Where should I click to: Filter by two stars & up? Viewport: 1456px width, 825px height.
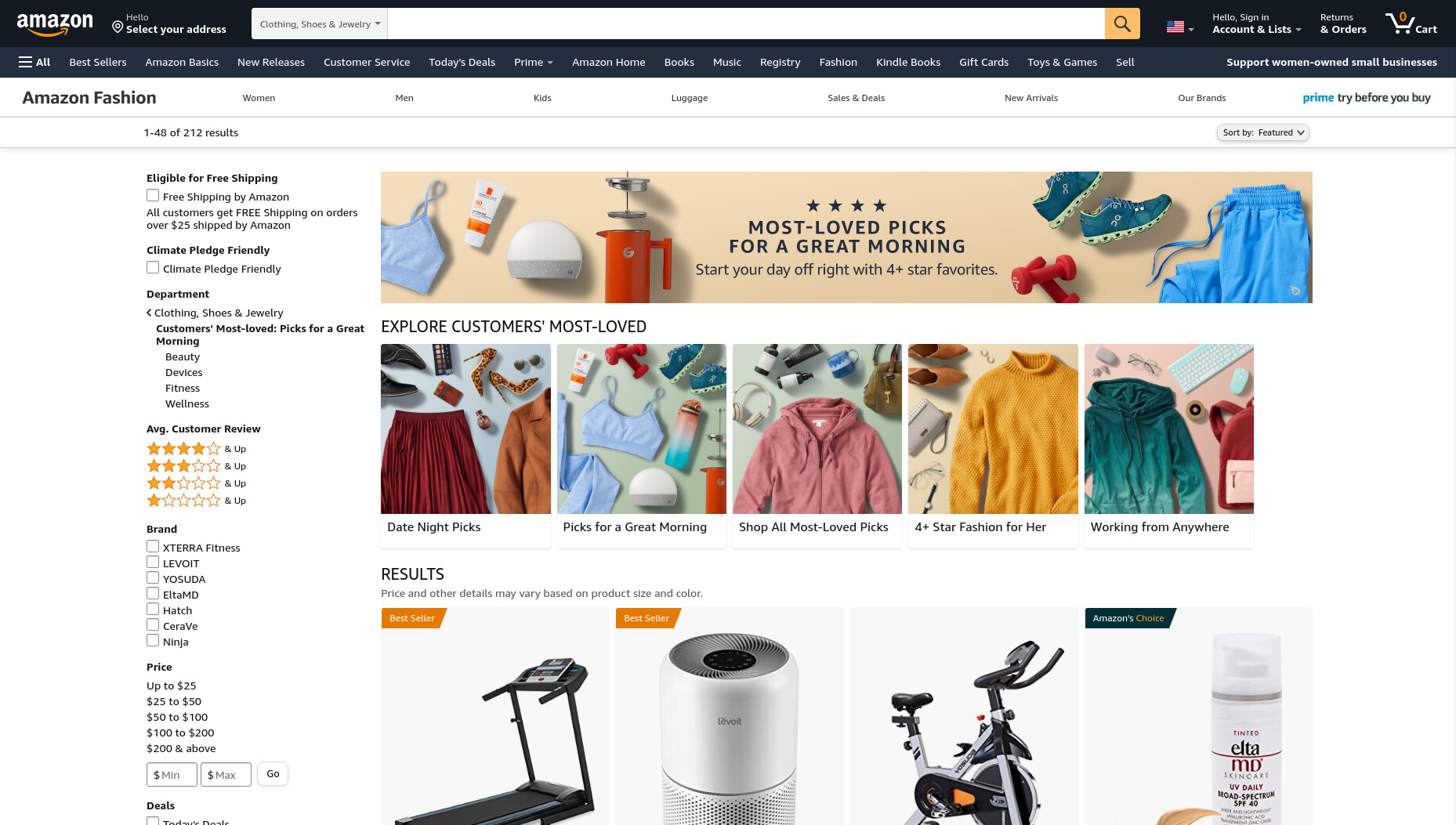tap(196, 483)
